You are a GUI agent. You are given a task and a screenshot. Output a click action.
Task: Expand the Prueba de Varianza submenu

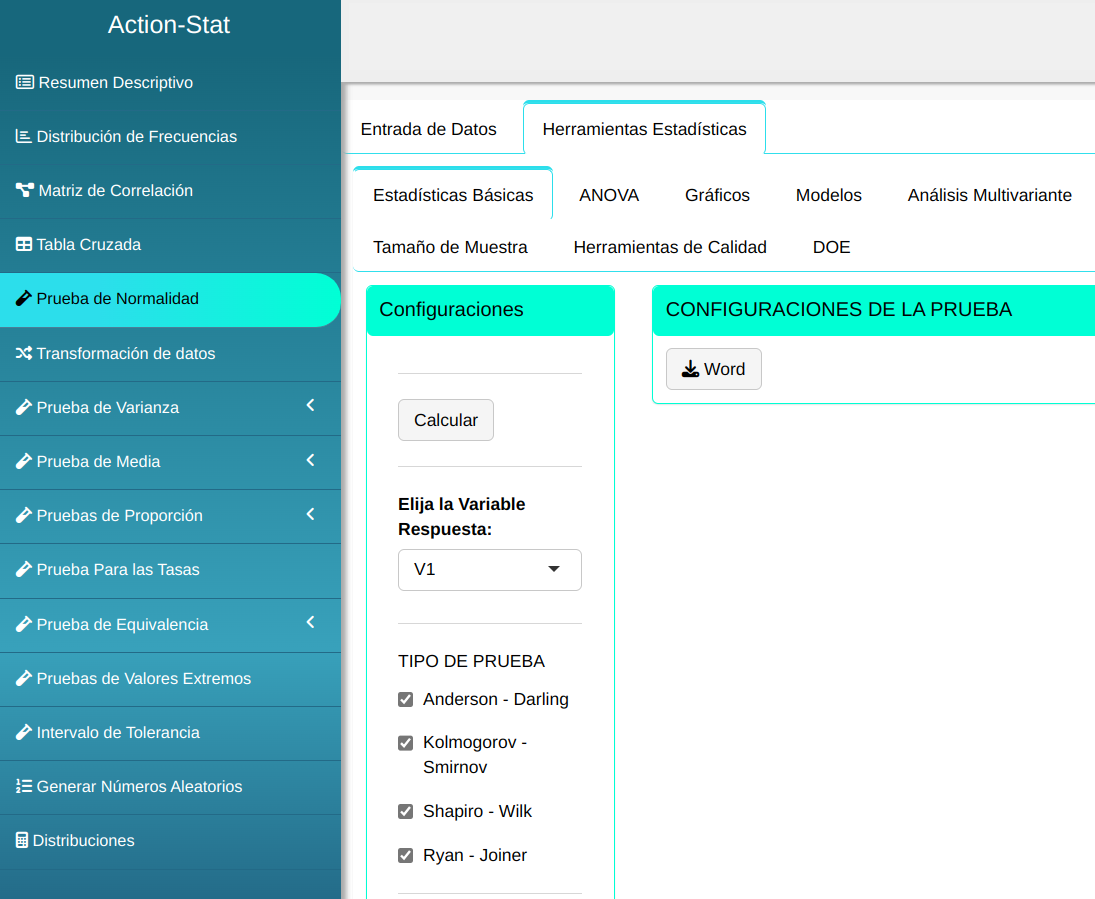(x=310, y=406)
